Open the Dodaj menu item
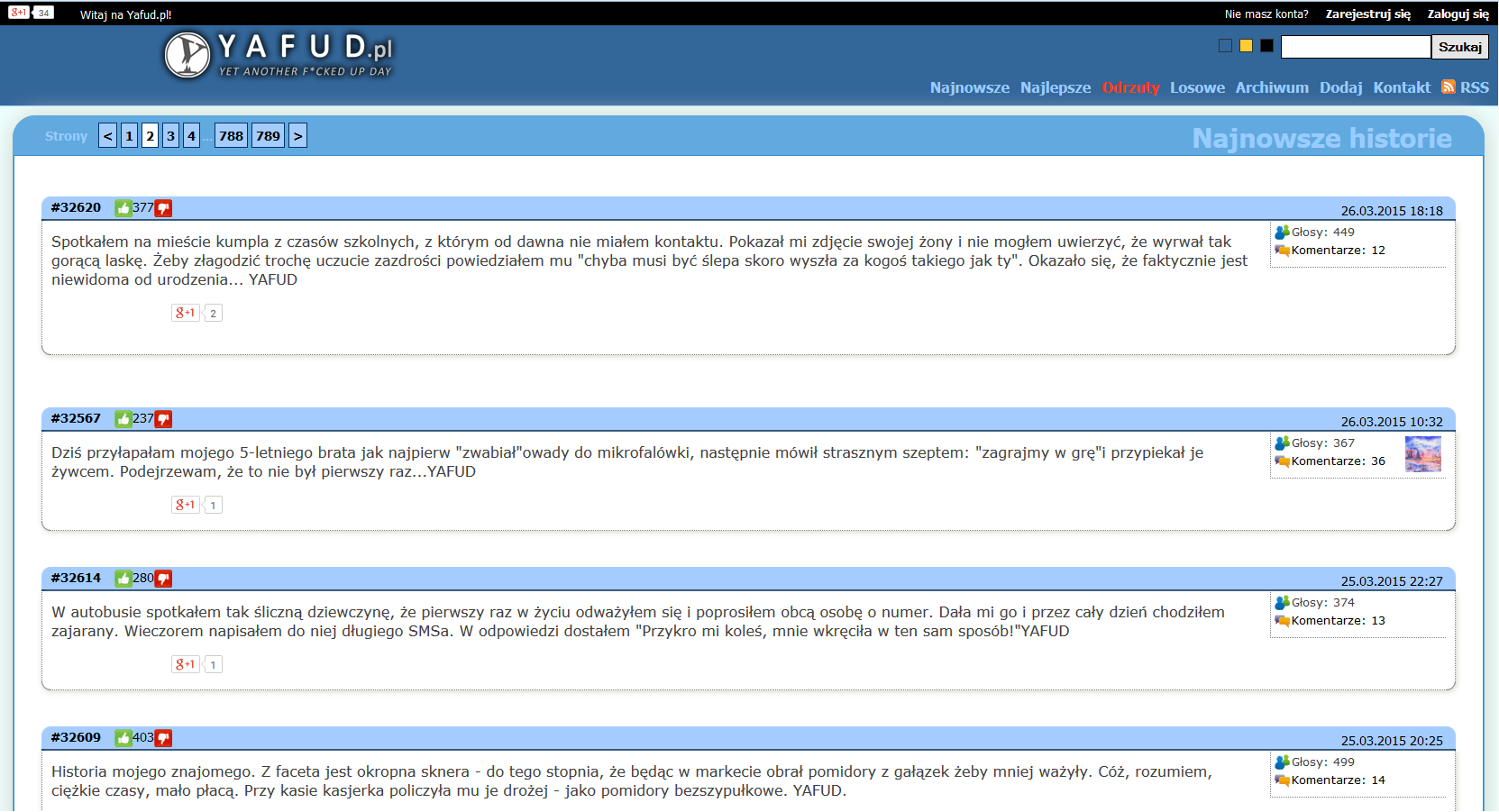1499x812 pixels. click(1341, 87)
